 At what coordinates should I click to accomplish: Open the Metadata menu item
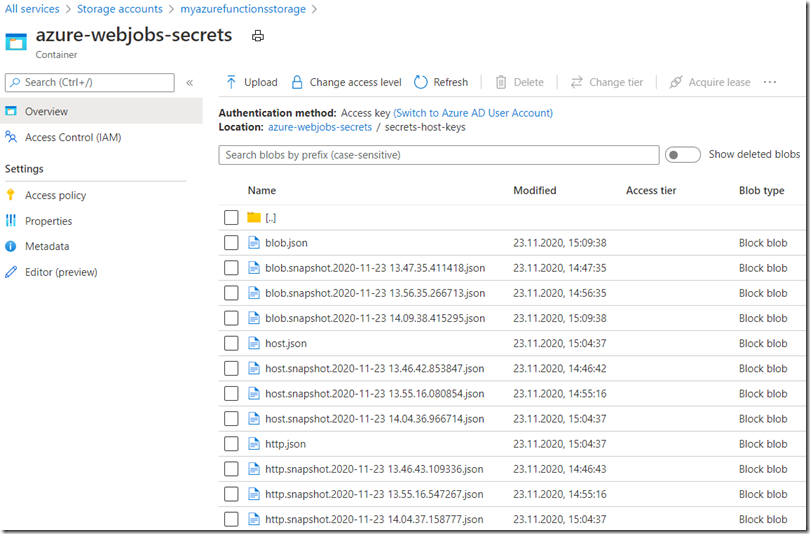click(47, 246)
